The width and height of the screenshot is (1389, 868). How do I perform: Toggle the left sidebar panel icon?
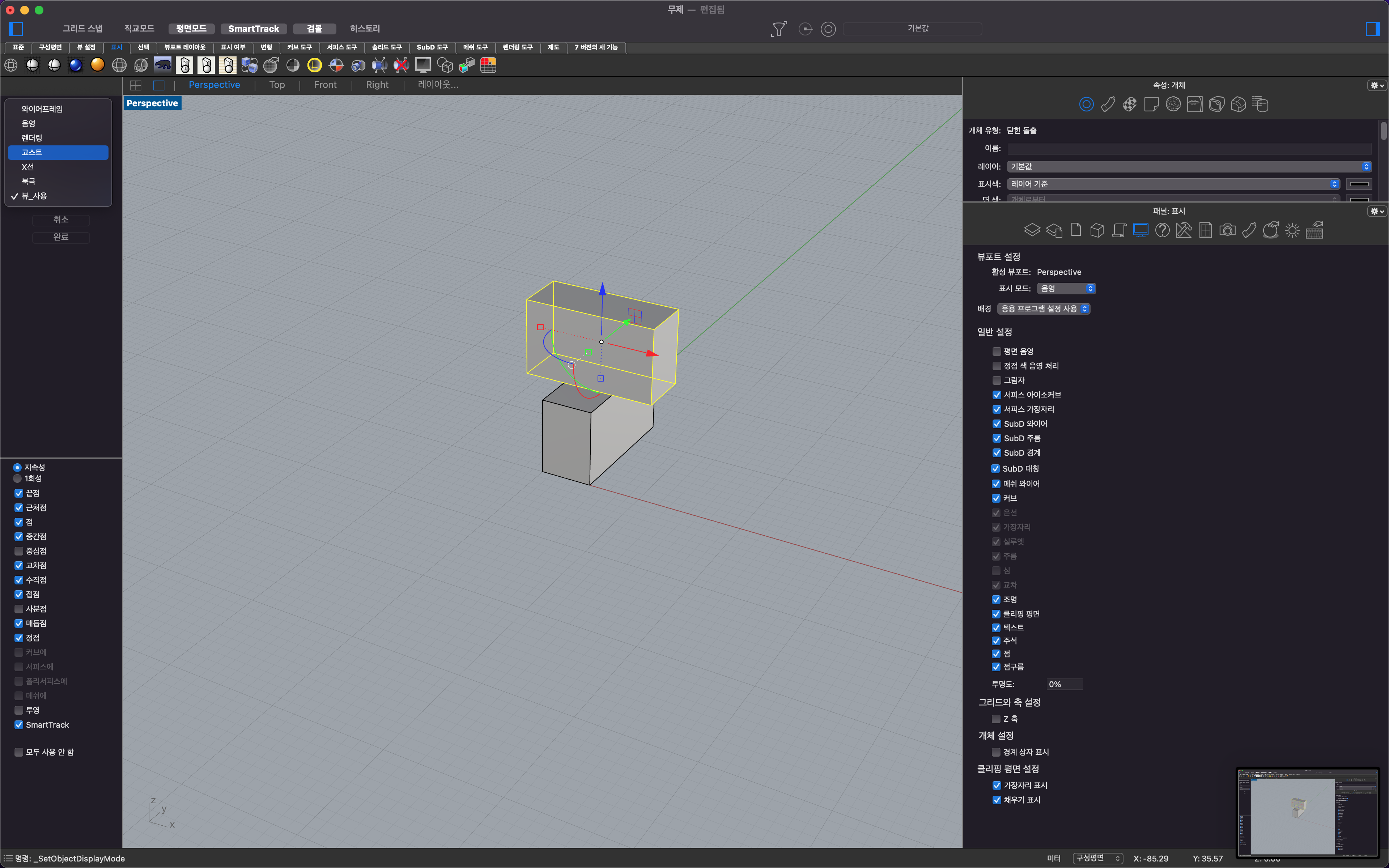coord(16,29)
